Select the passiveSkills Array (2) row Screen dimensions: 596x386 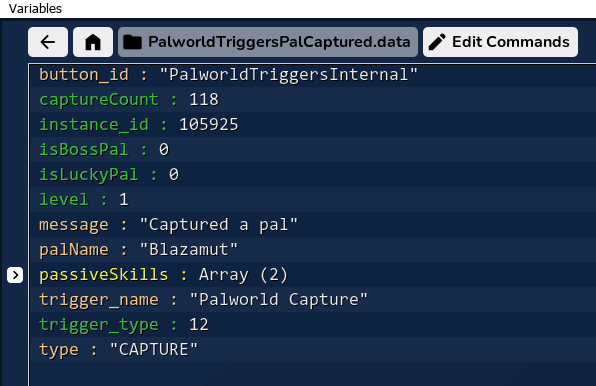(312, 275)
